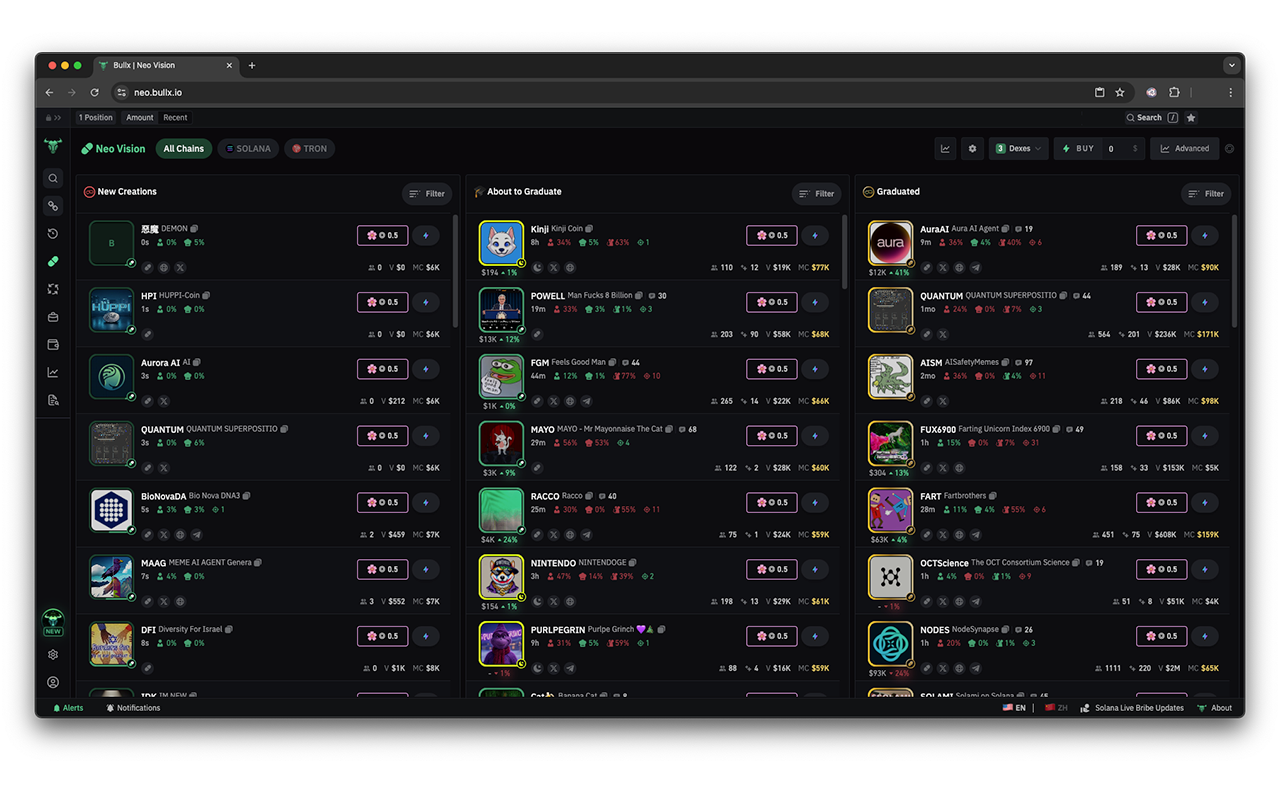Open display settings via the gear icon
This screenshot has height=800, width=1280.
[x=972, y=148]
